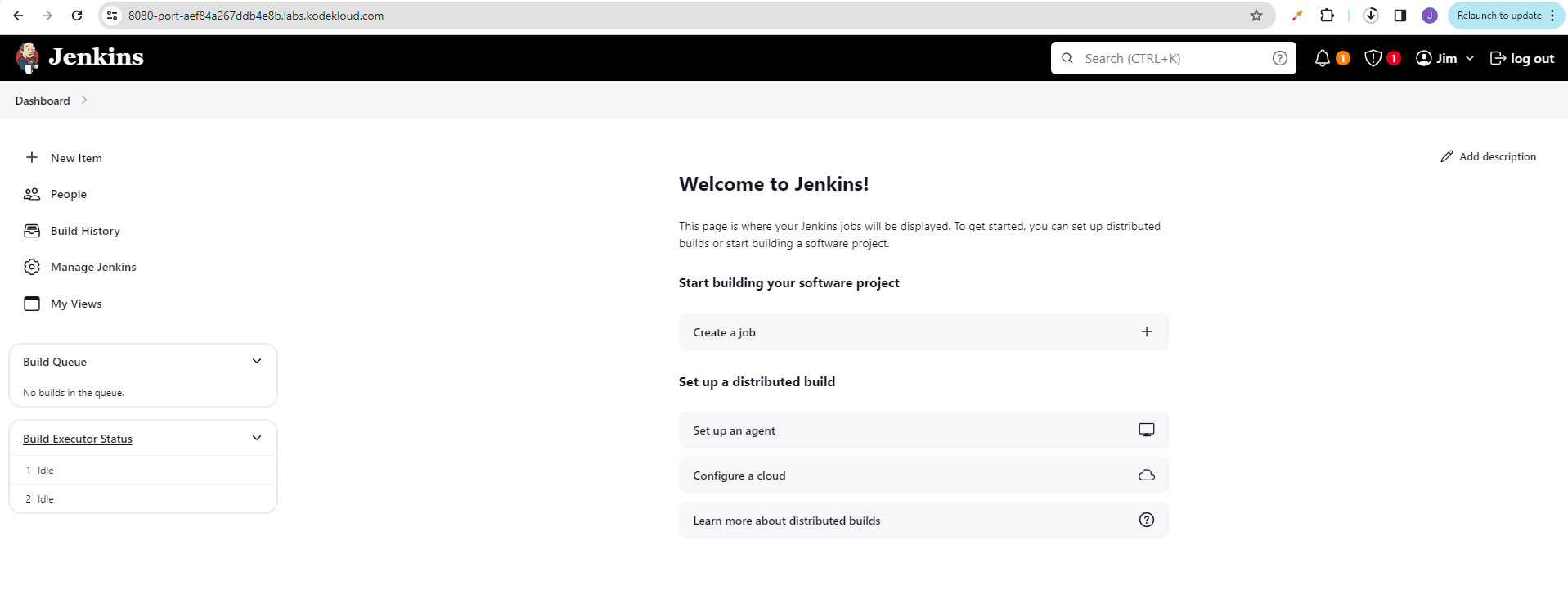Click the Add description pencil icon

tap(1447, 156)
